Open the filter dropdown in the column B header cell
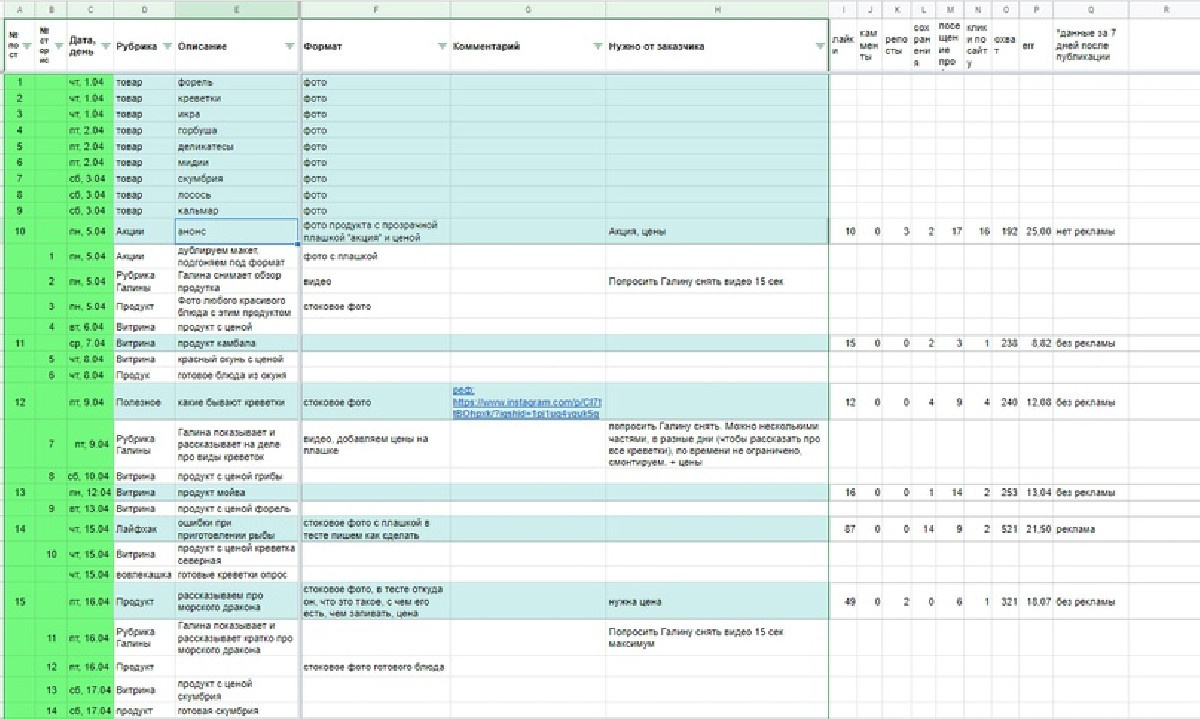 59,44
